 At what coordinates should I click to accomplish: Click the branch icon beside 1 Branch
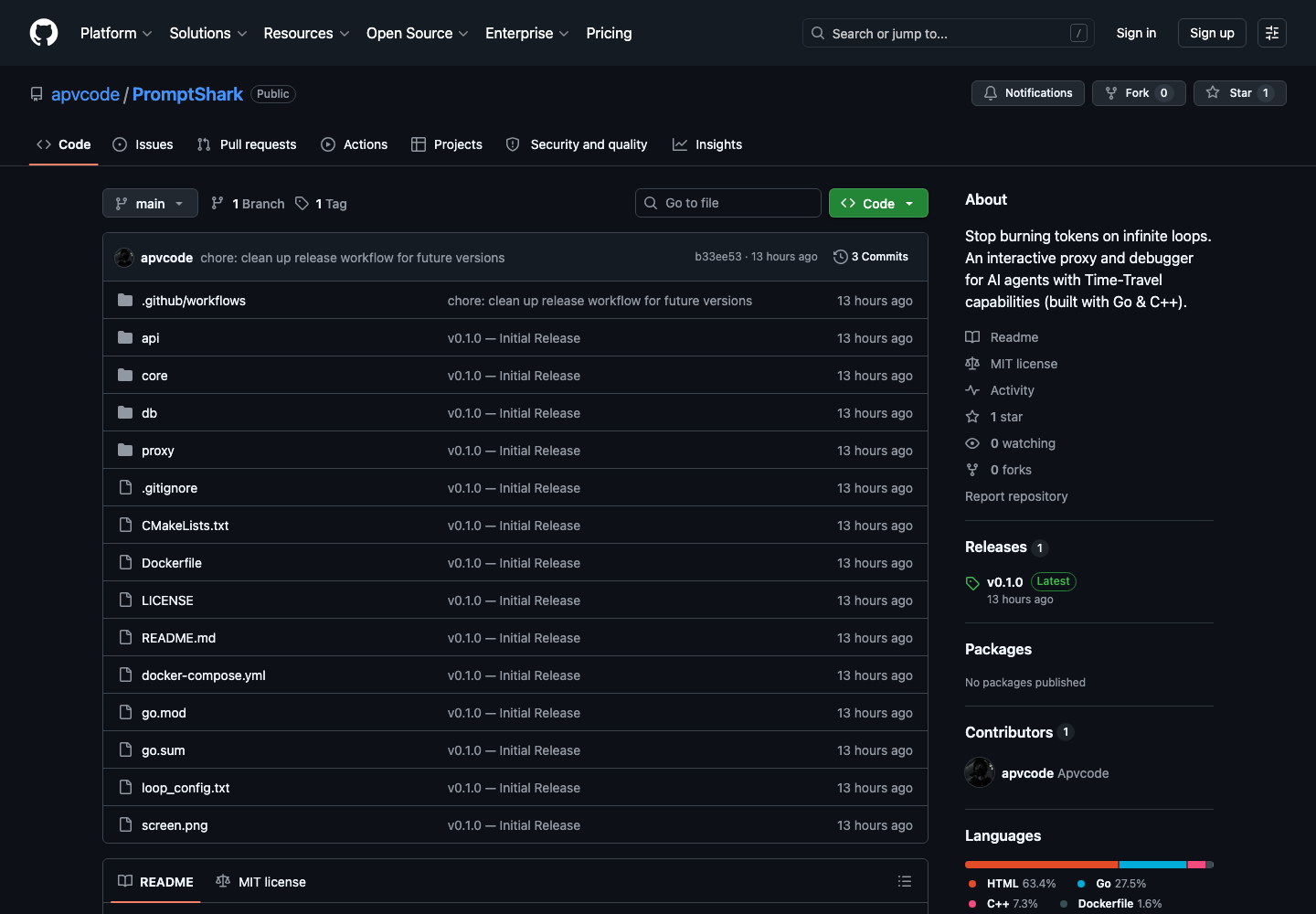pos(218,203)
